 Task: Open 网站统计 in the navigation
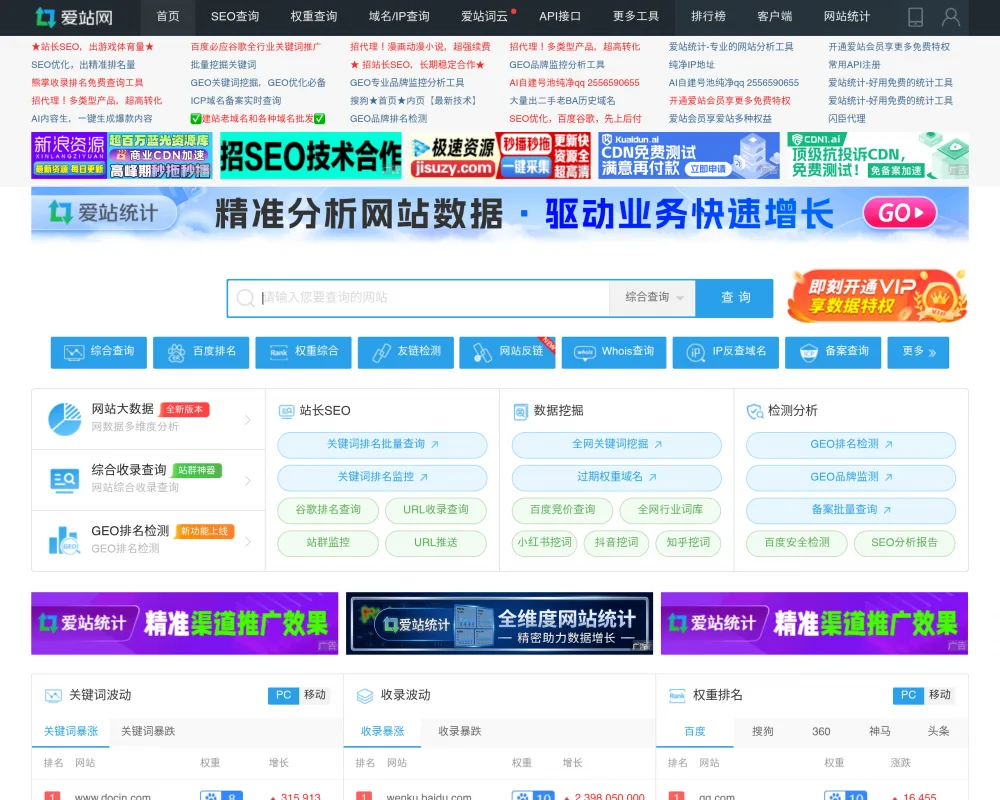click(846, 17)
